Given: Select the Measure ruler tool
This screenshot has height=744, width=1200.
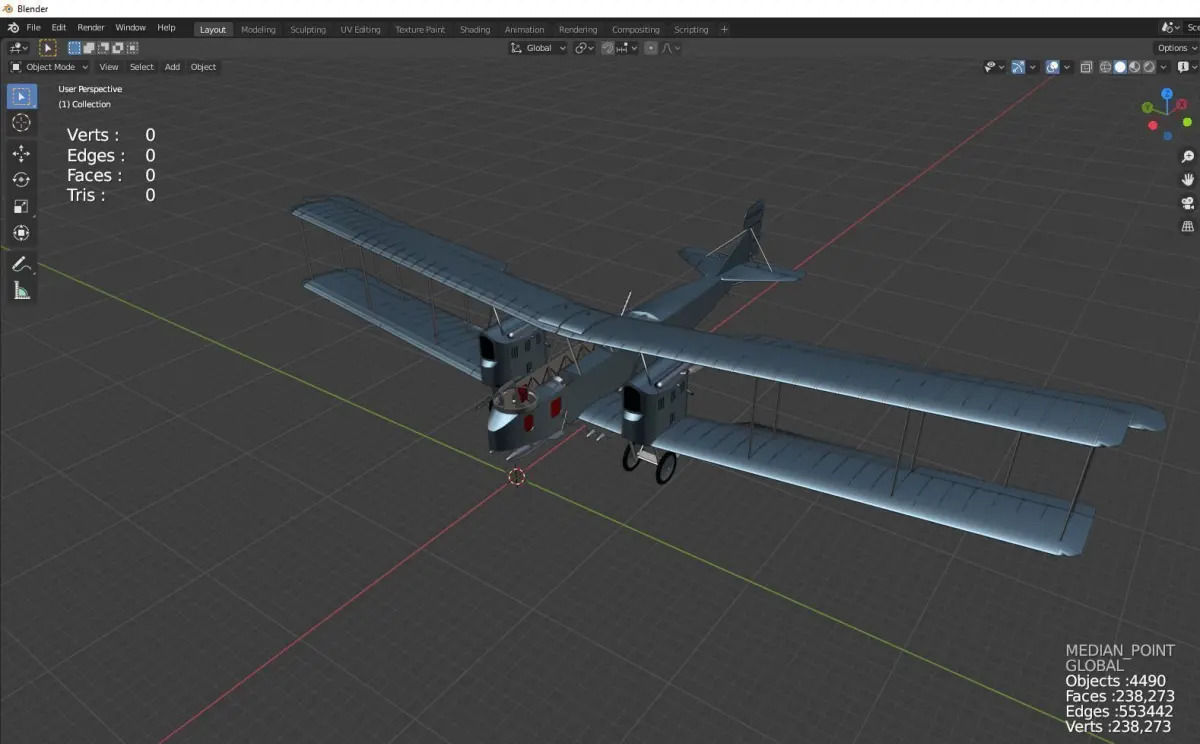Looking at the screenshot, I should (21, 291).
